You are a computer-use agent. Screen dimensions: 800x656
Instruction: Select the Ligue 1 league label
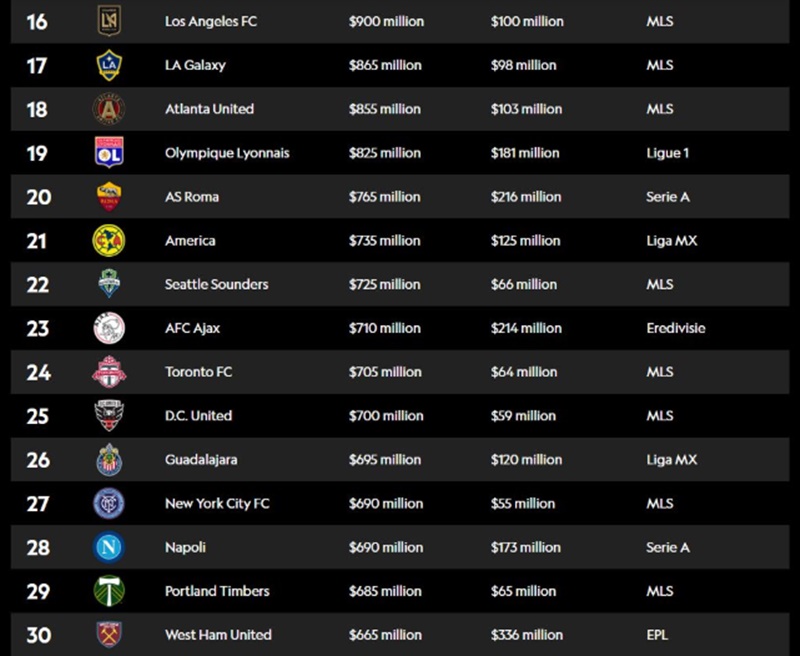point(668,153)
